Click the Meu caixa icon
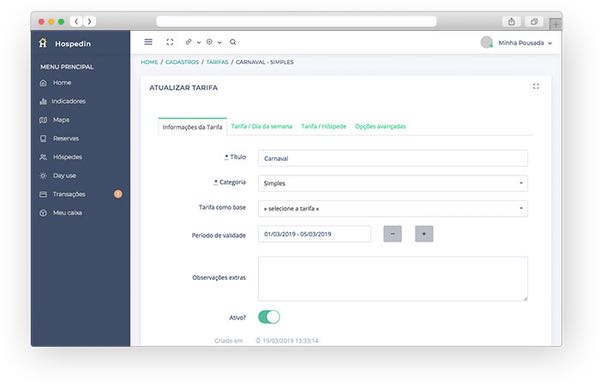Image resolution: width=600 pixels, height=387 pixels. [x=43, y=213]
